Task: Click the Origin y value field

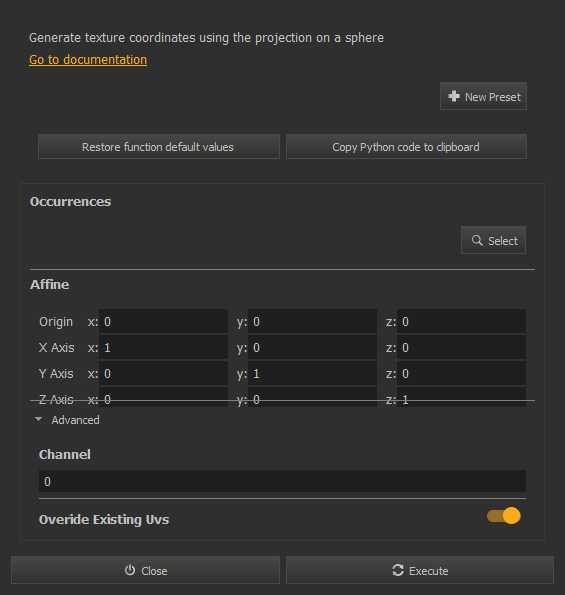Action: tap(312, 321)
